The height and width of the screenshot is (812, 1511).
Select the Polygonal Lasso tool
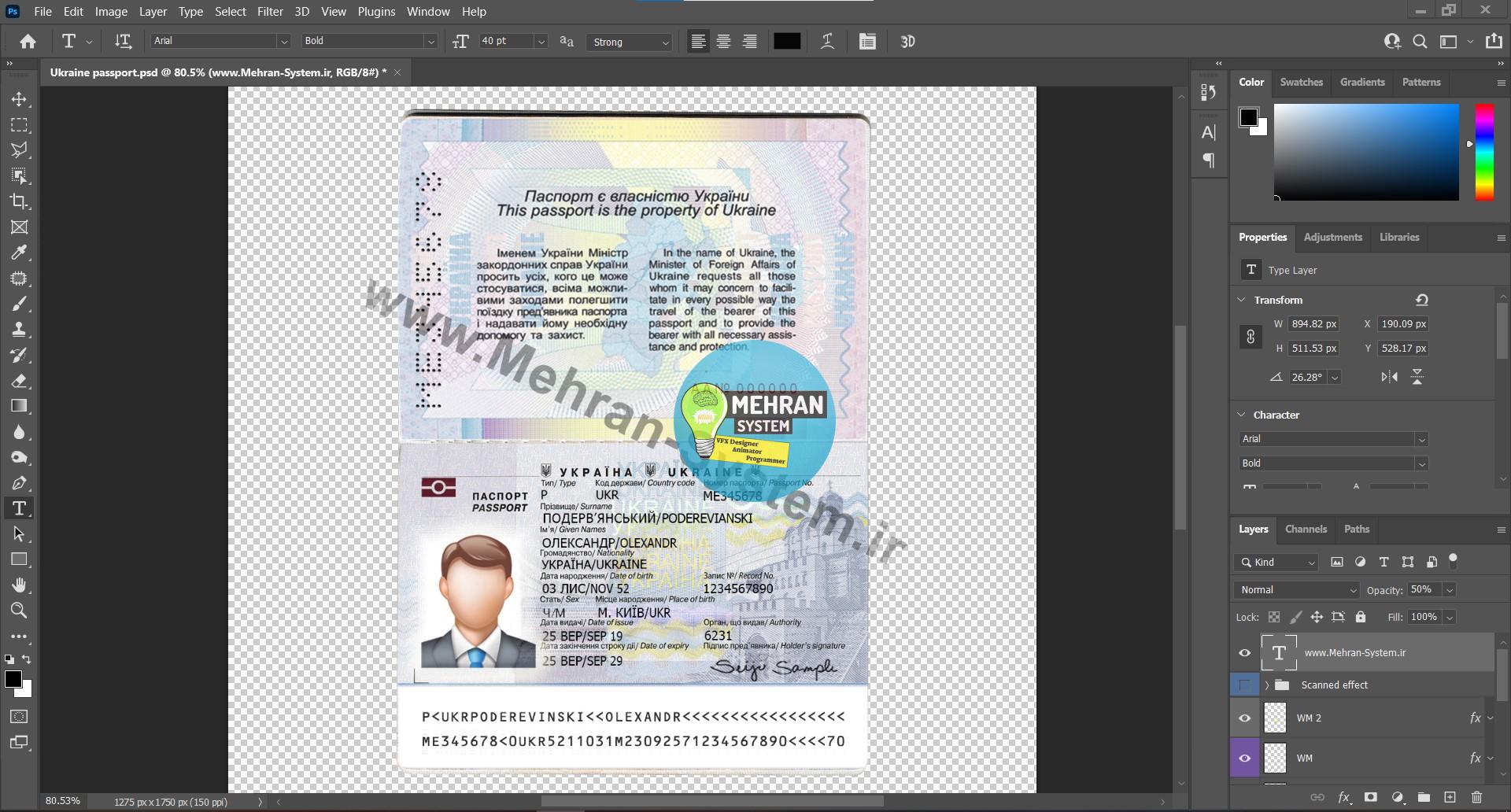tap(19, 150)
